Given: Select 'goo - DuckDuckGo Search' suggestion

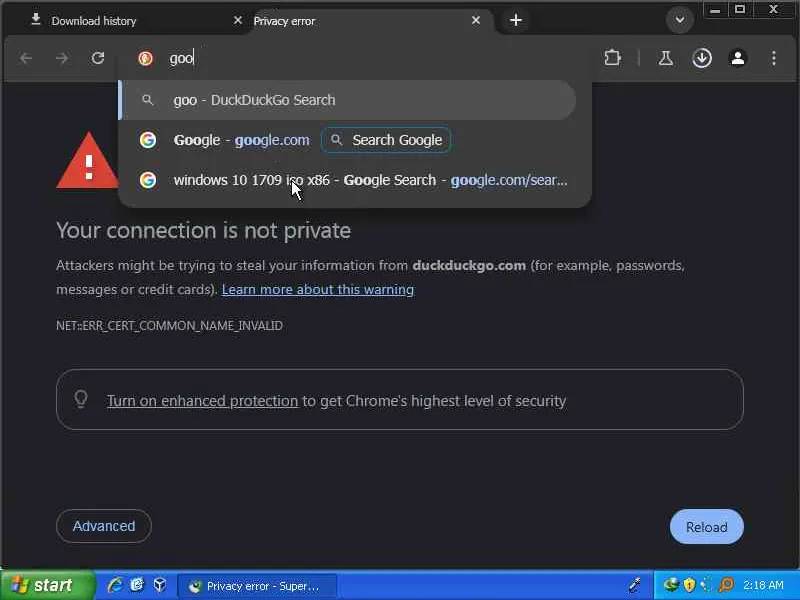Looking at the screenshot, I should tap(348, 100).
